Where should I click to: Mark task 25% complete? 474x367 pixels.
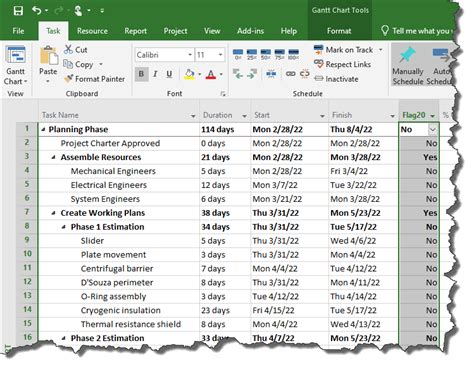(x=252, y=54)
